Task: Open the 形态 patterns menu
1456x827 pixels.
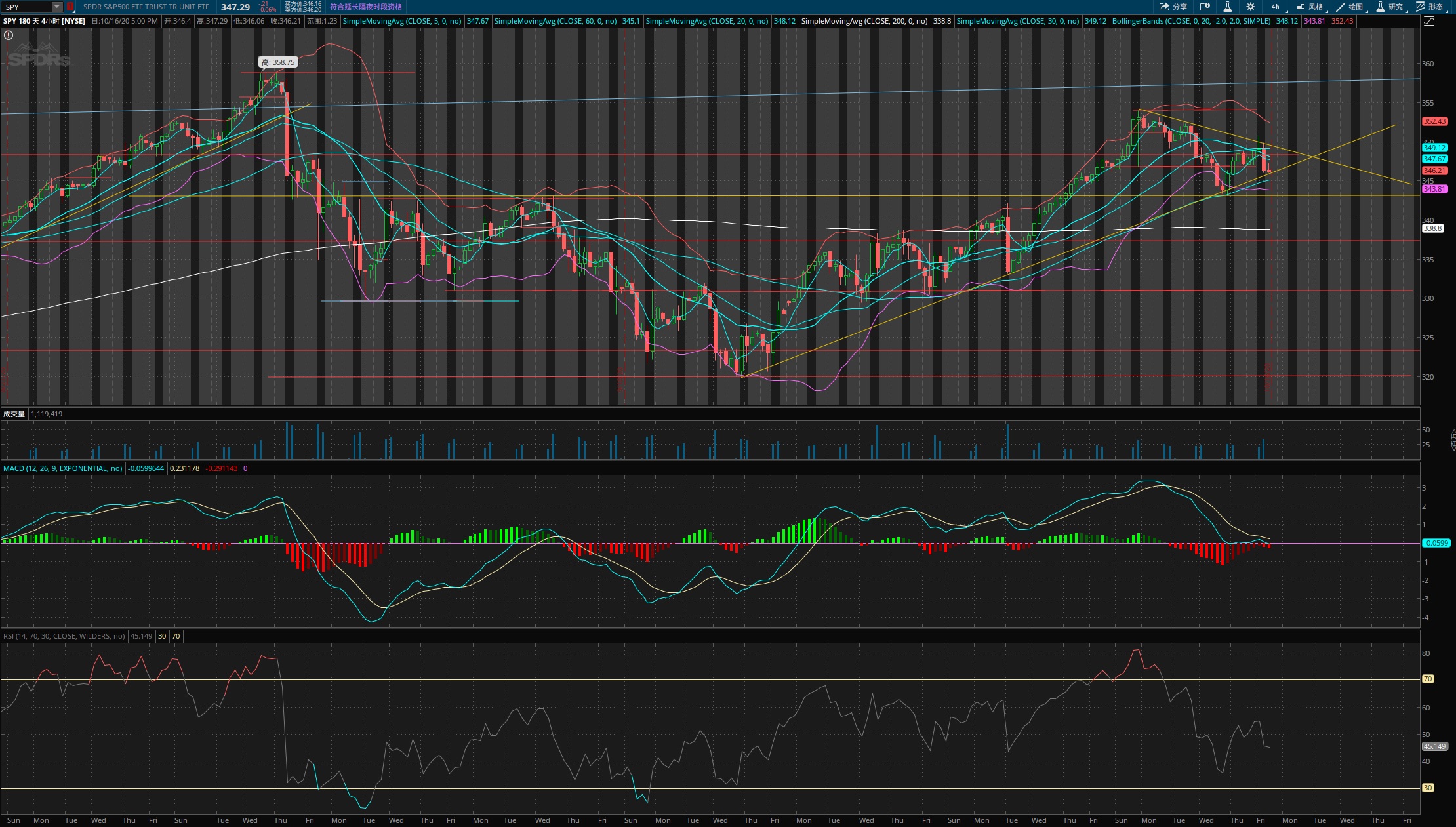Action: [1430, 7]
